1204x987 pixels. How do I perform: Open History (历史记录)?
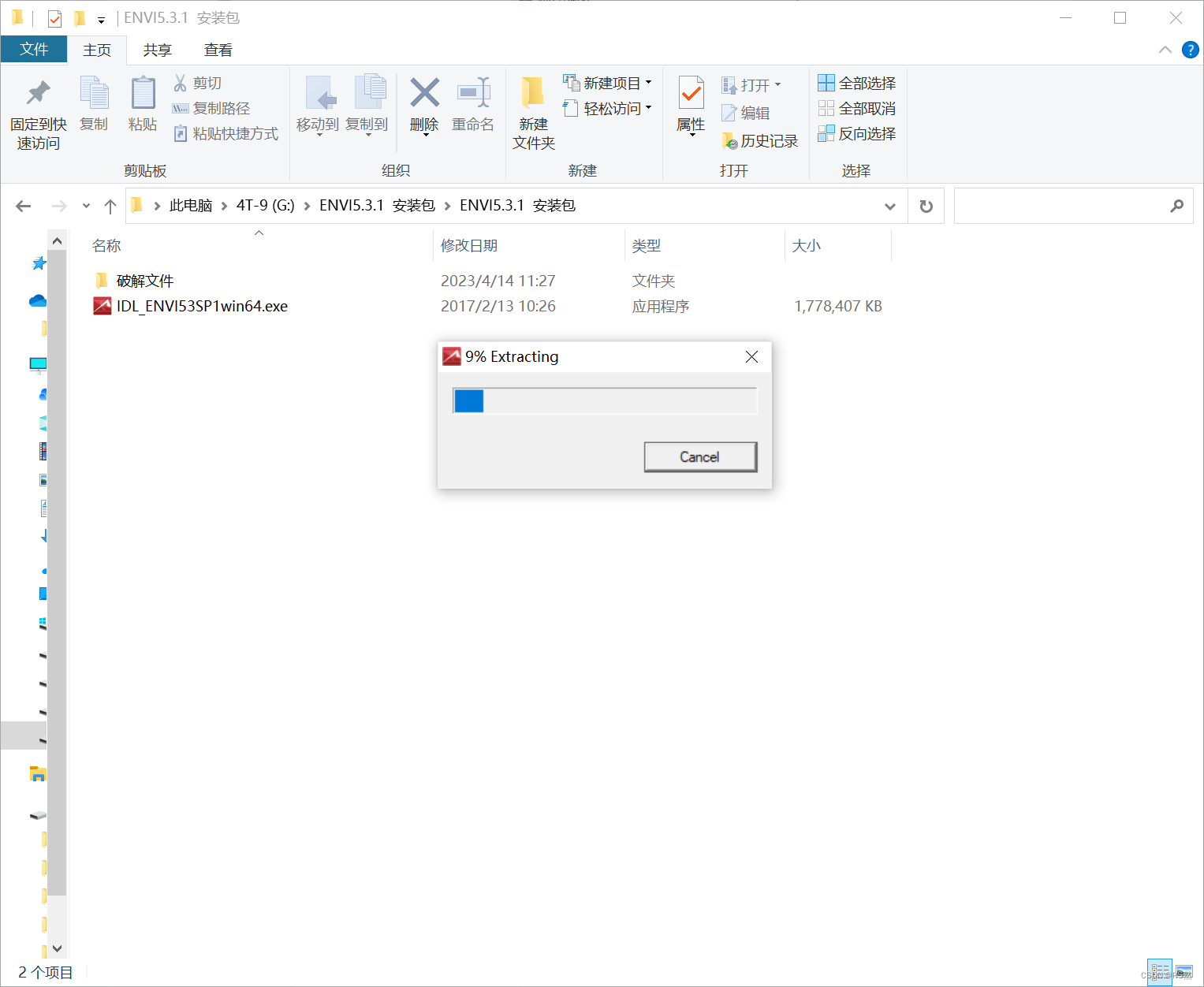click(760, 140)
